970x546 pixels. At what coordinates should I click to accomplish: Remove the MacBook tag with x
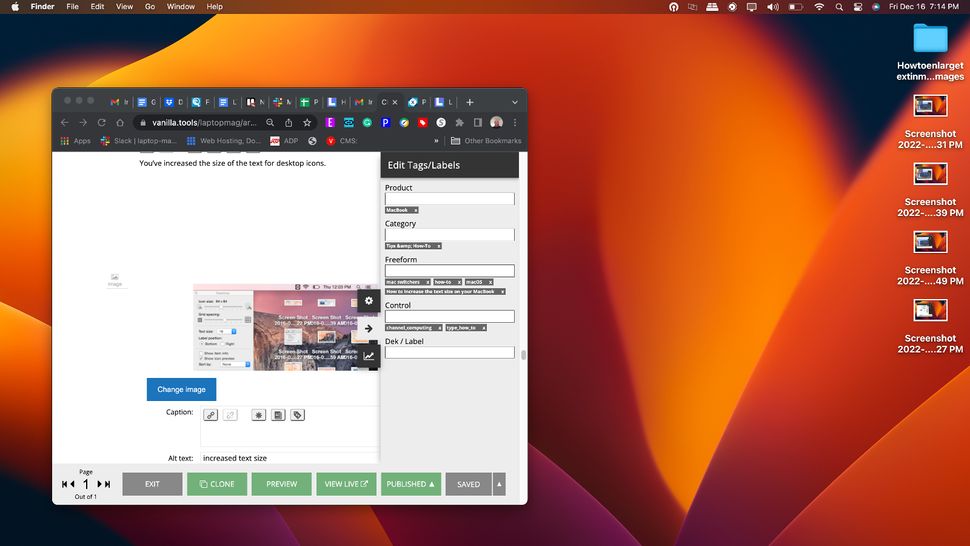(416, 210)
